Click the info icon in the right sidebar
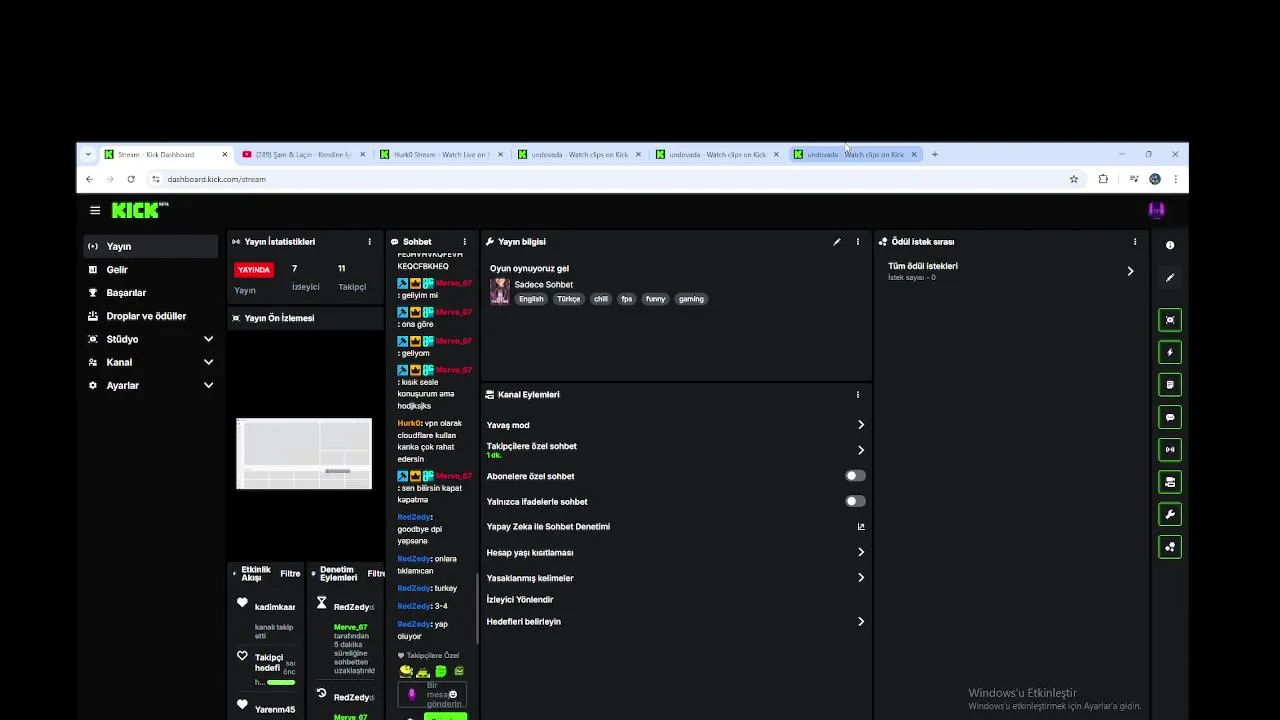This screenshot has width=1280, height=720. [x=1170, y=245]
